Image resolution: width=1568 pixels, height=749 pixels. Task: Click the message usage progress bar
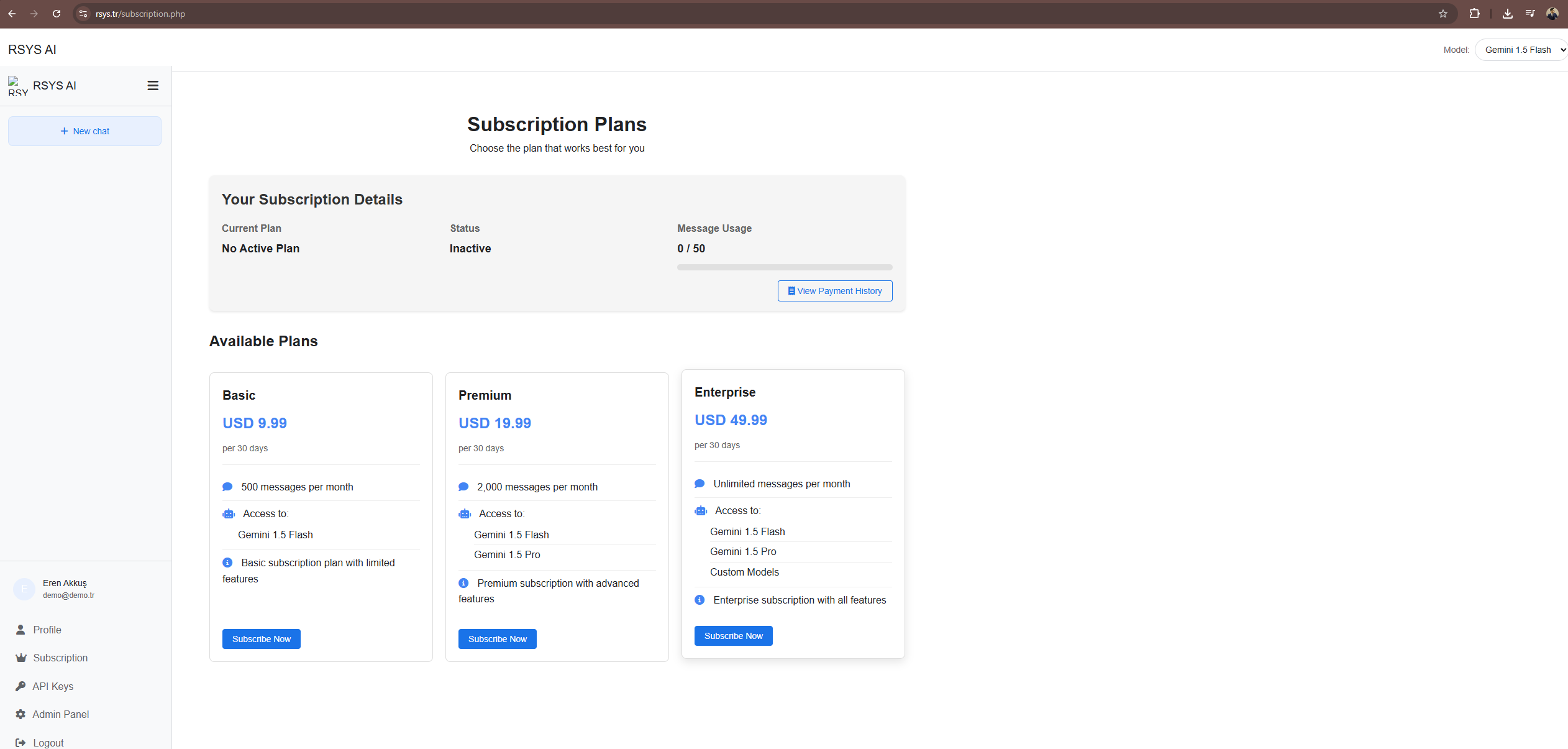point(784,267)
